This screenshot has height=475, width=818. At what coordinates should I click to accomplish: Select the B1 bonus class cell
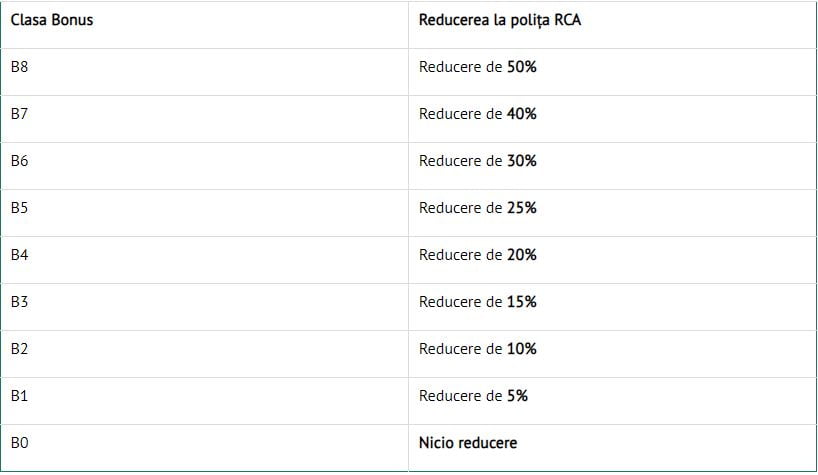20,396
